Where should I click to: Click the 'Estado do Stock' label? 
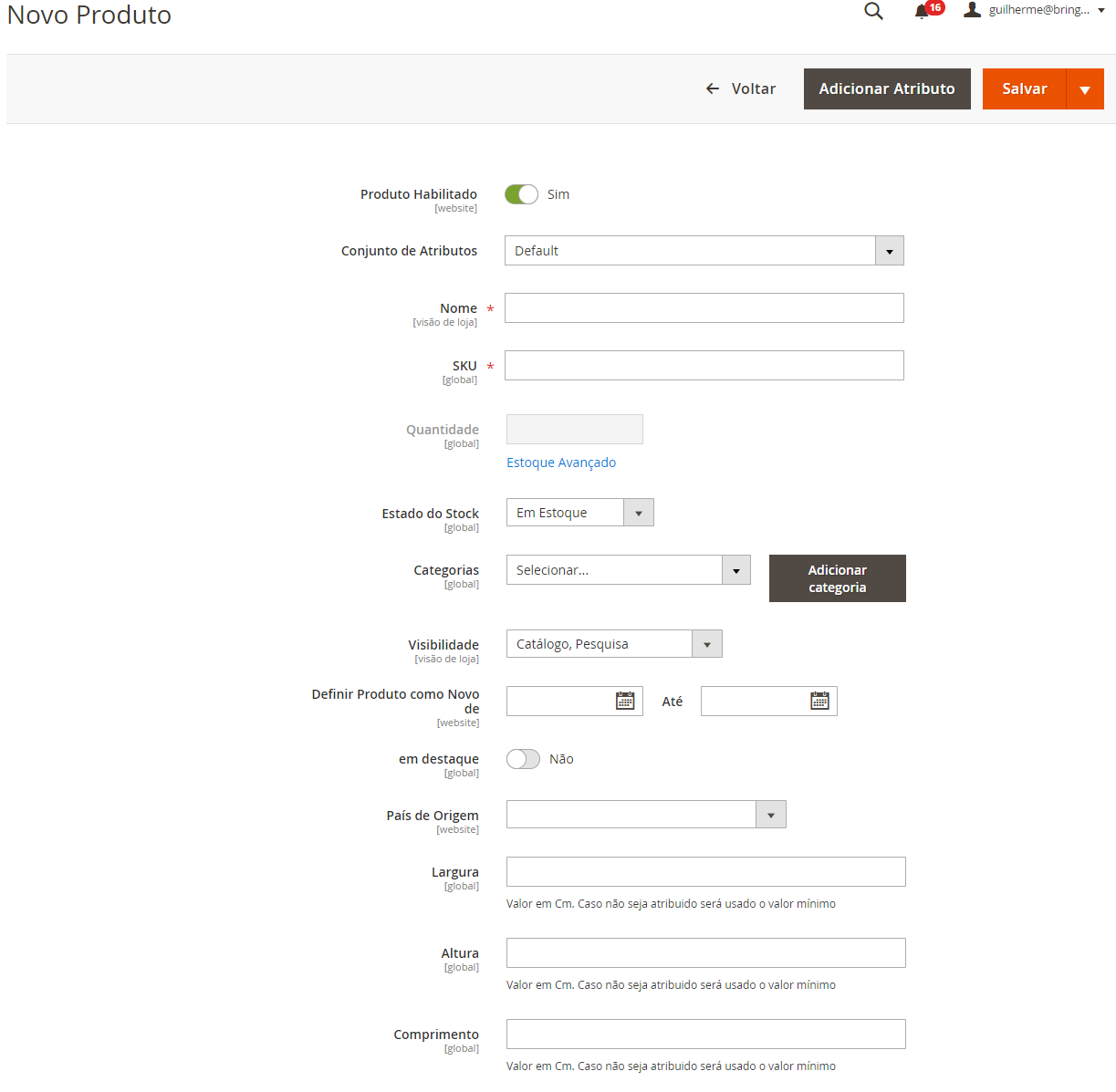[431, 514]
